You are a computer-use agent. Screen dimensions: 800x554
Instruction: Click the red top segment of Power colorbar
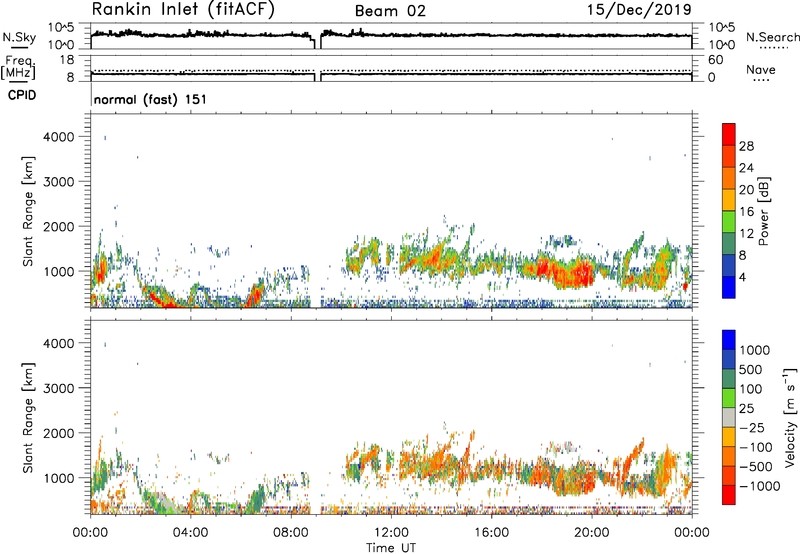click(x=729, y=134)
